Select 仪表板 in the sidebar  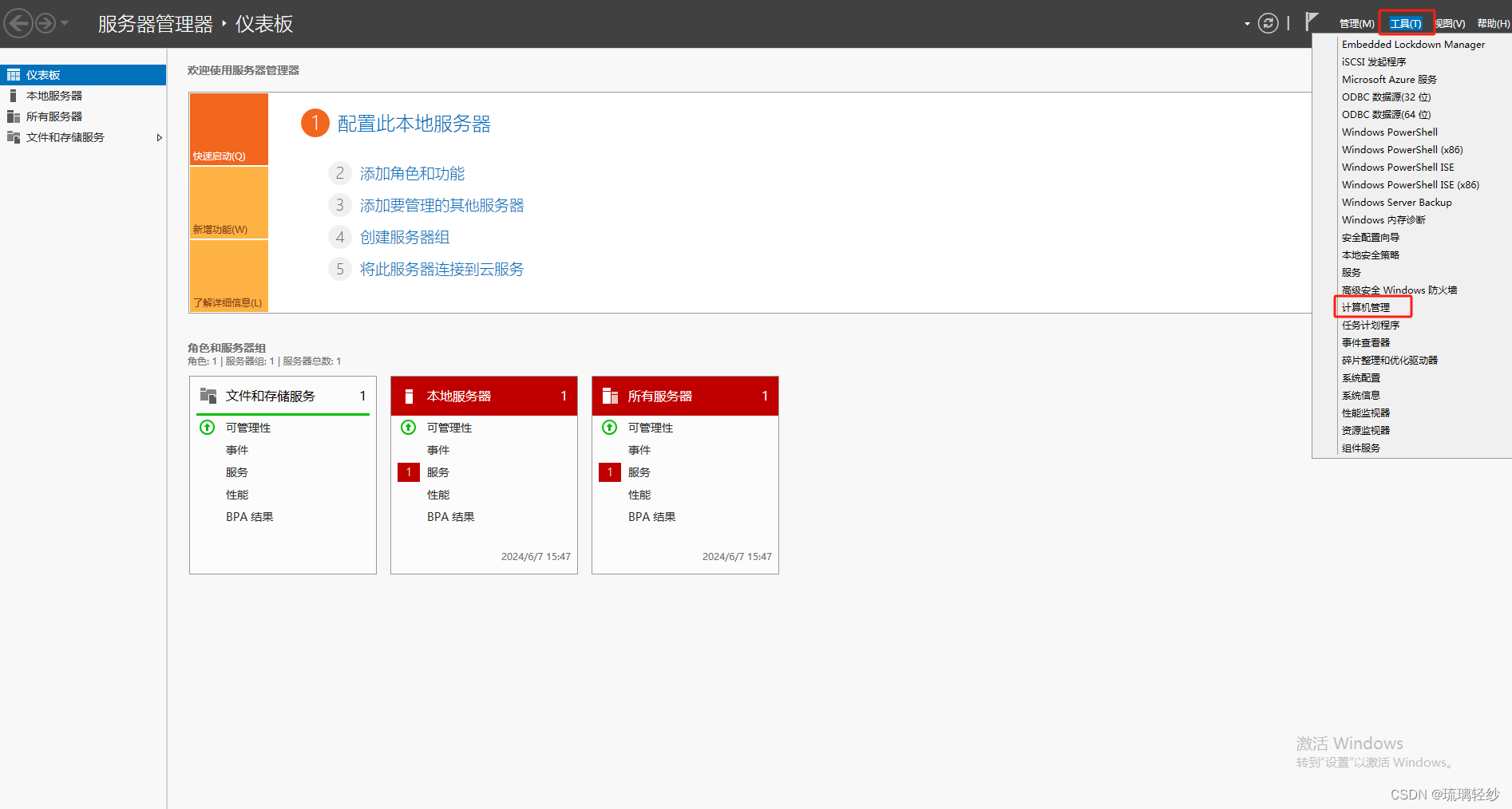click(83, 75)
